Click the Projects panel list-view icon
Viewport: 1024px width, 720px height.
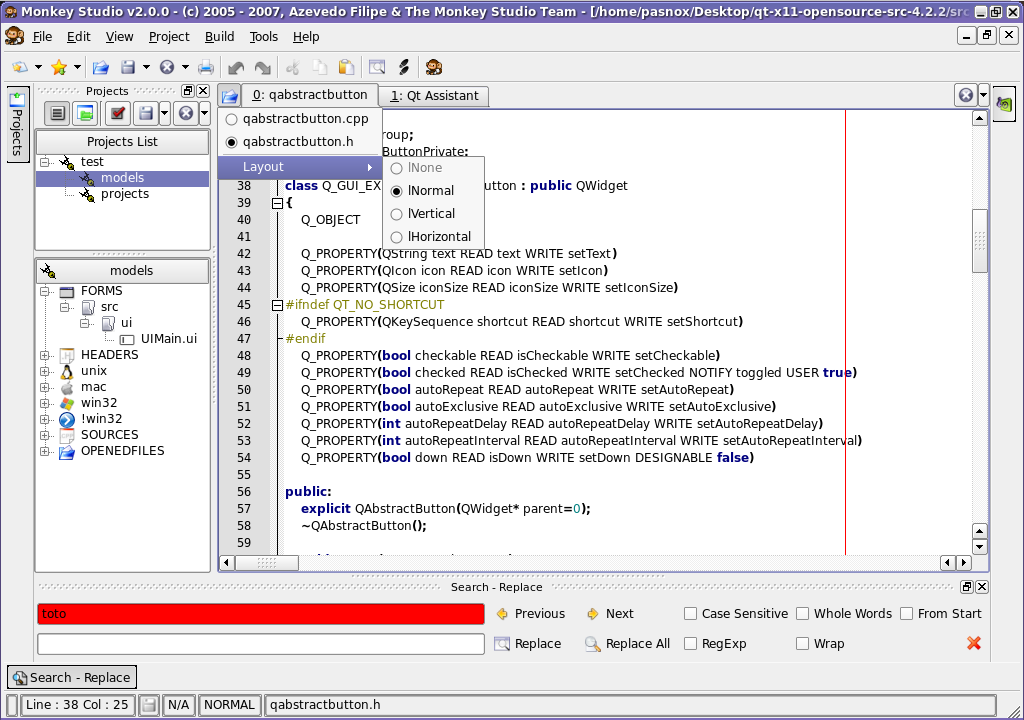57,114
